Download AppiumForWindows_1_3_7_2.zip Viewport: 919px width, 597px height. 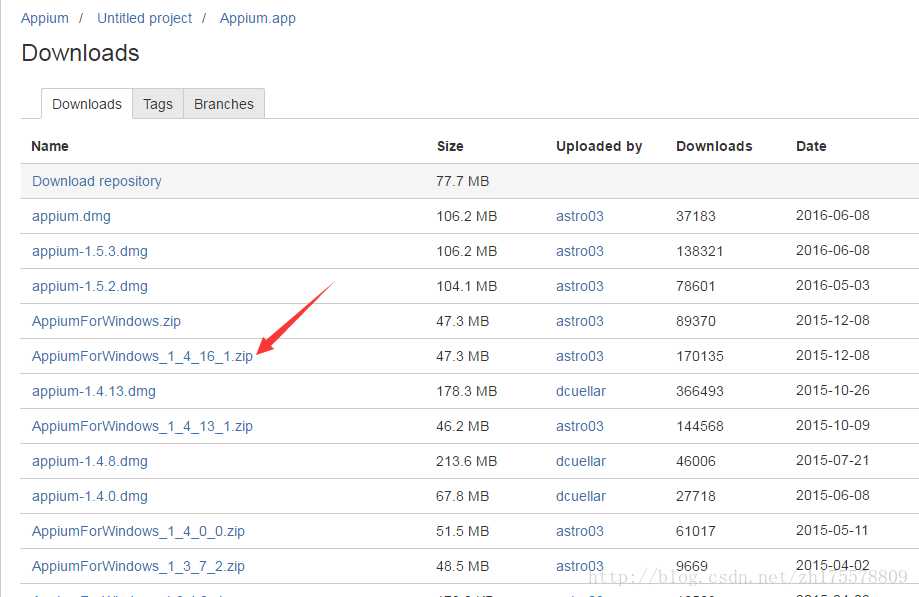(138, 566)
